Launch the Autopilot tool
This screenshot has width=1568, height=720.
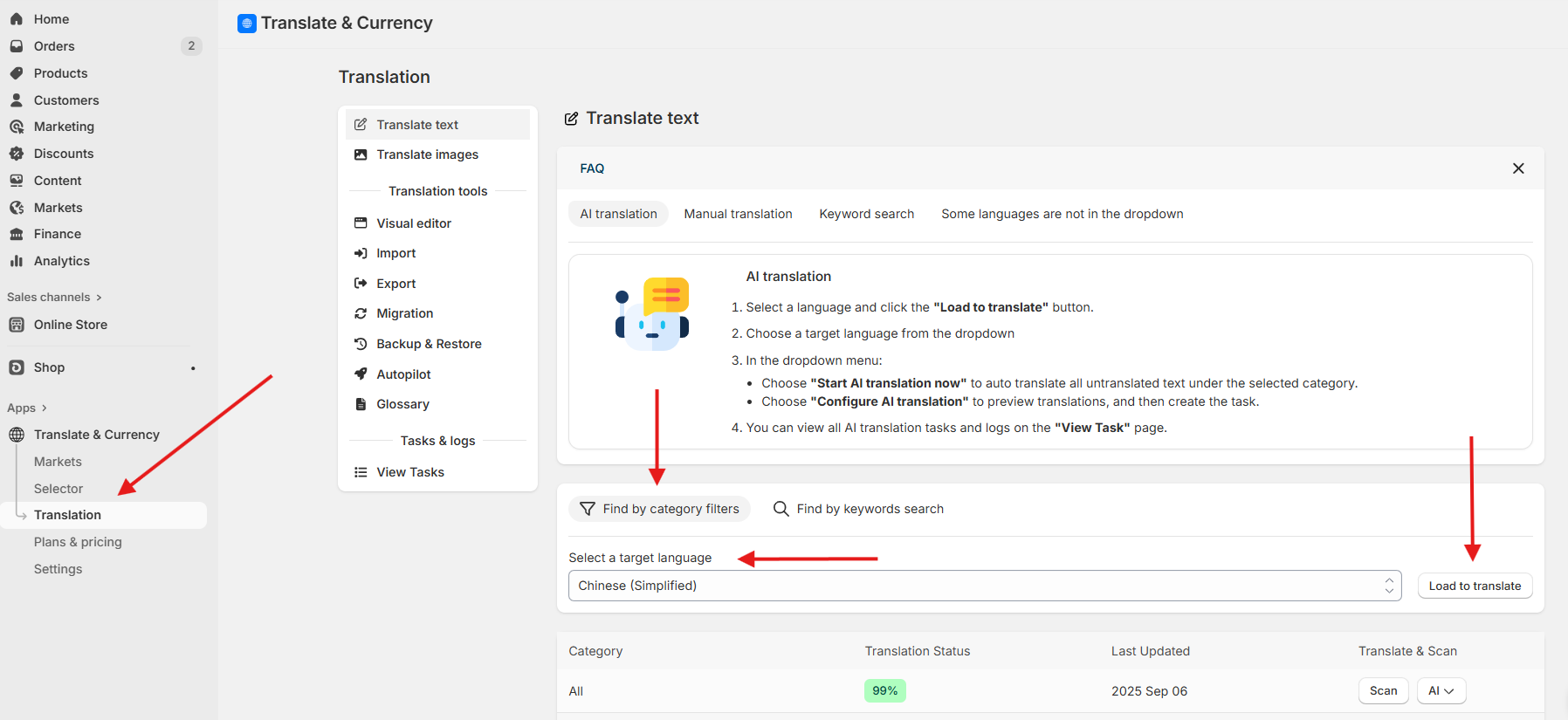click(x=403, y=374)
